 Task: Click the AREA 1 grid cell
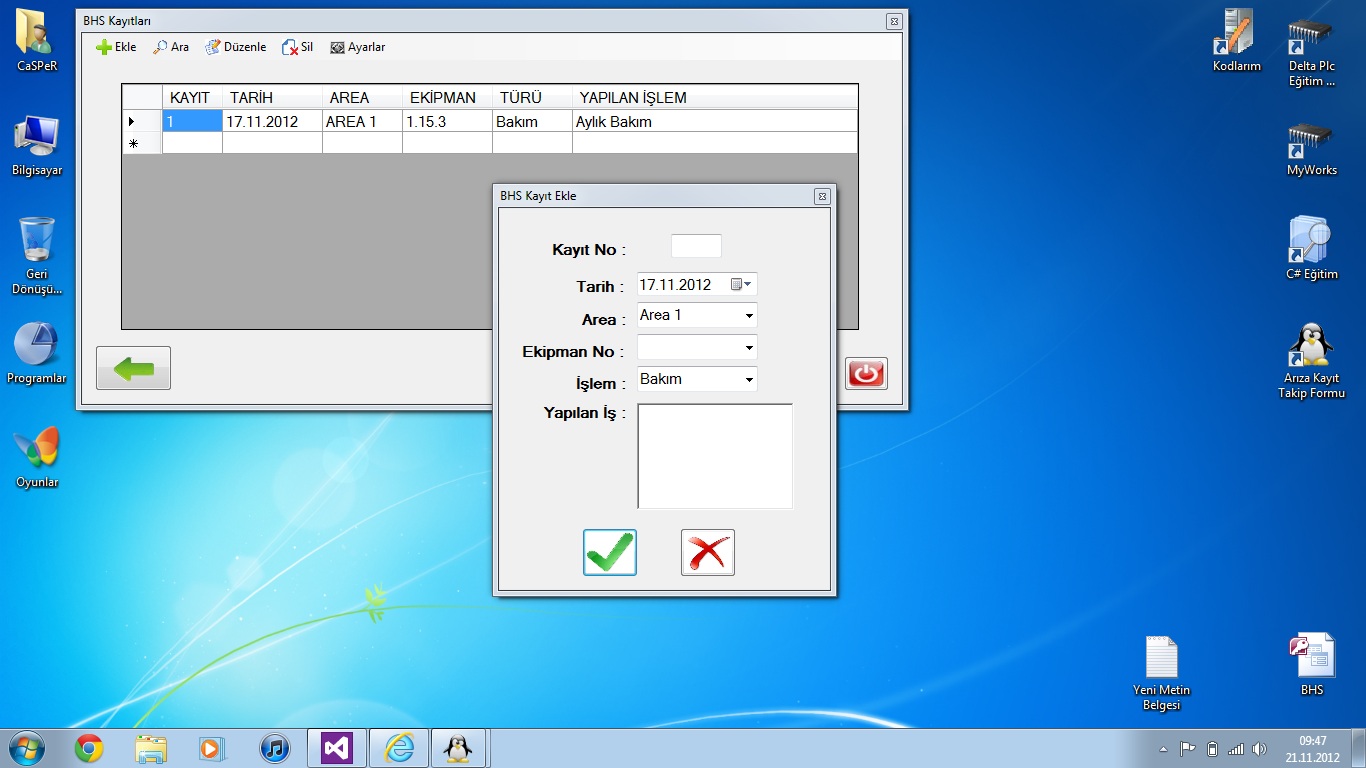point(362,121)
